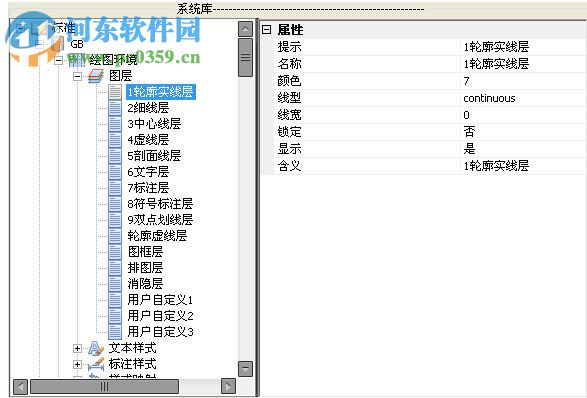The height and width of the screenshot is (398, 587).
Task: Click the tree scroll down arrow
Action: tap(245, 369)
